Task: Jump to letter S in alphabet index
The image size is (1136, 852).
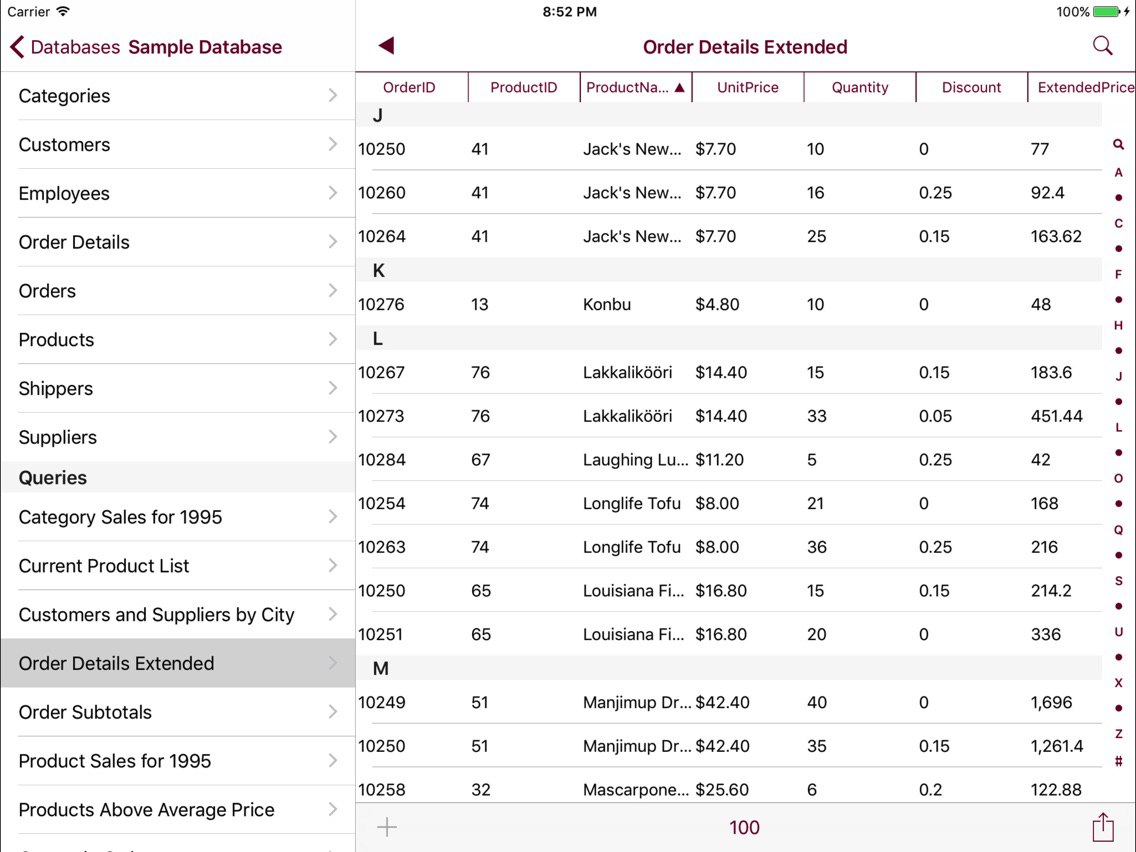Action: pos(1119,581)
